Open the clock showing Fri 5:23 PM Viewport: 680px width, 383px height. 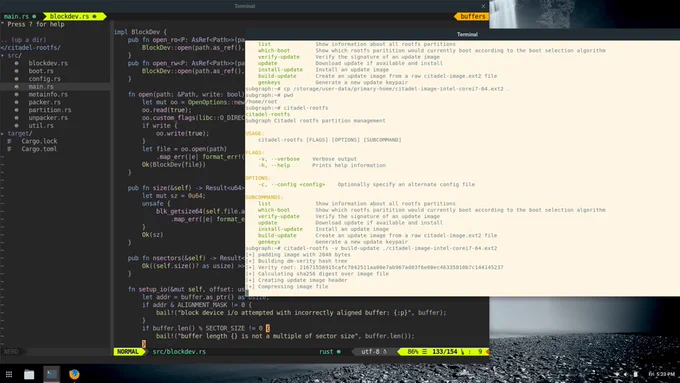661,374
